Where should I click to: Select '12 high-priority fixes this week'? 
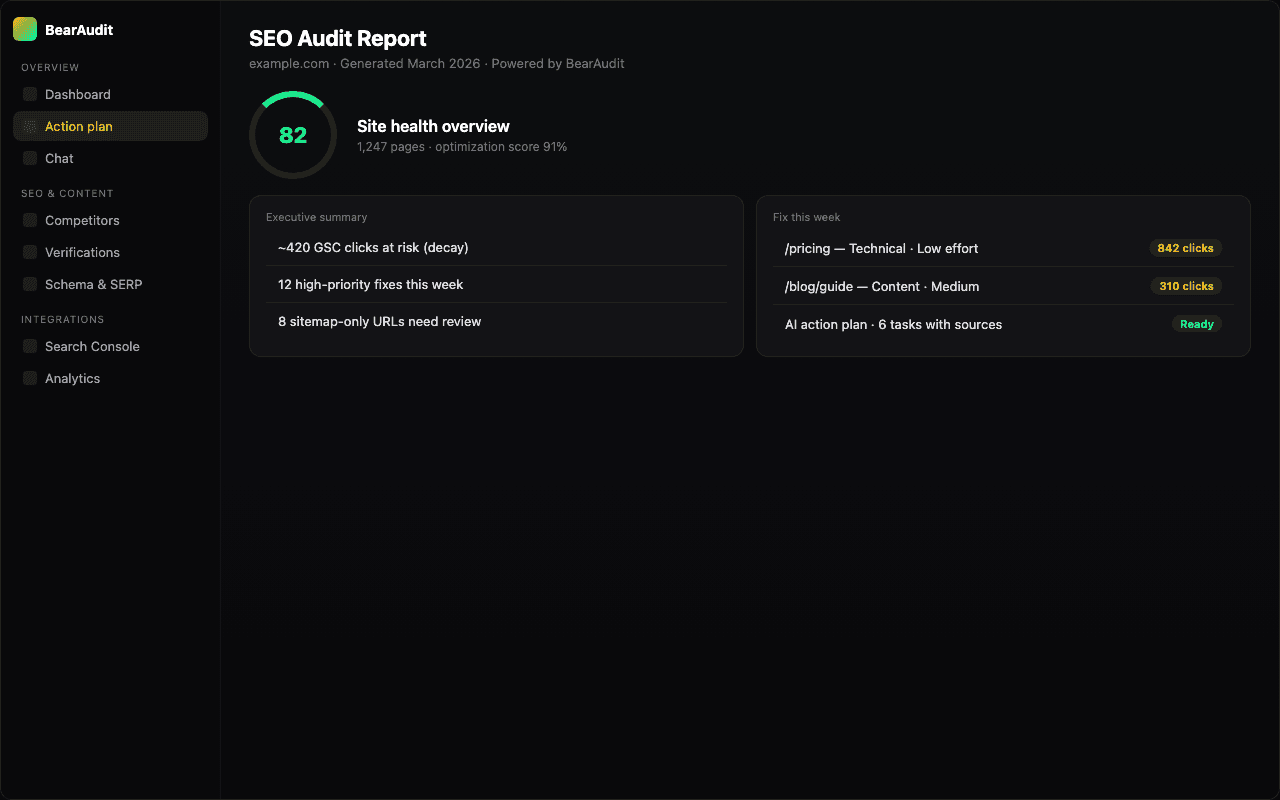point(496,284)
